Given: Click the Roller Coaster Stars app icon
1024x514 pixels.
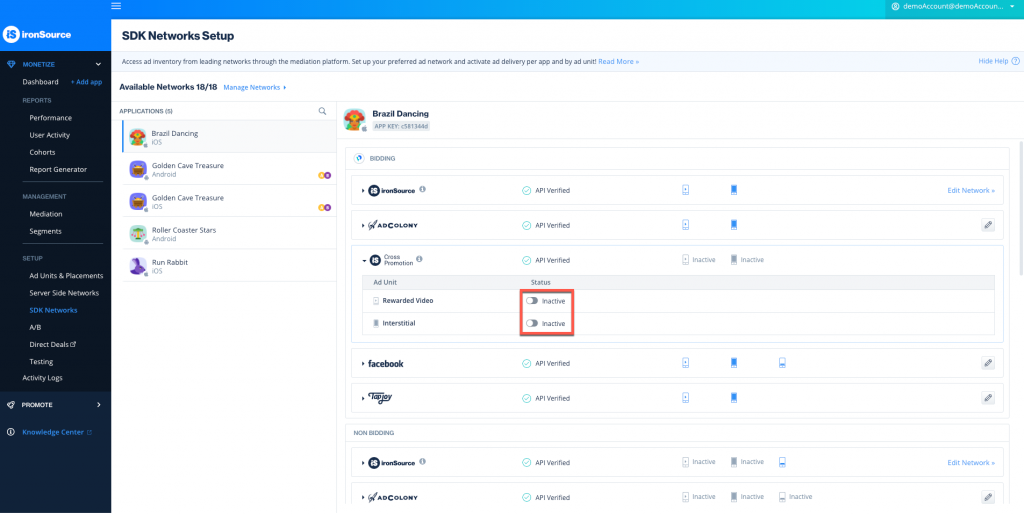Looking at the screenshot, I should pos(138,234).
